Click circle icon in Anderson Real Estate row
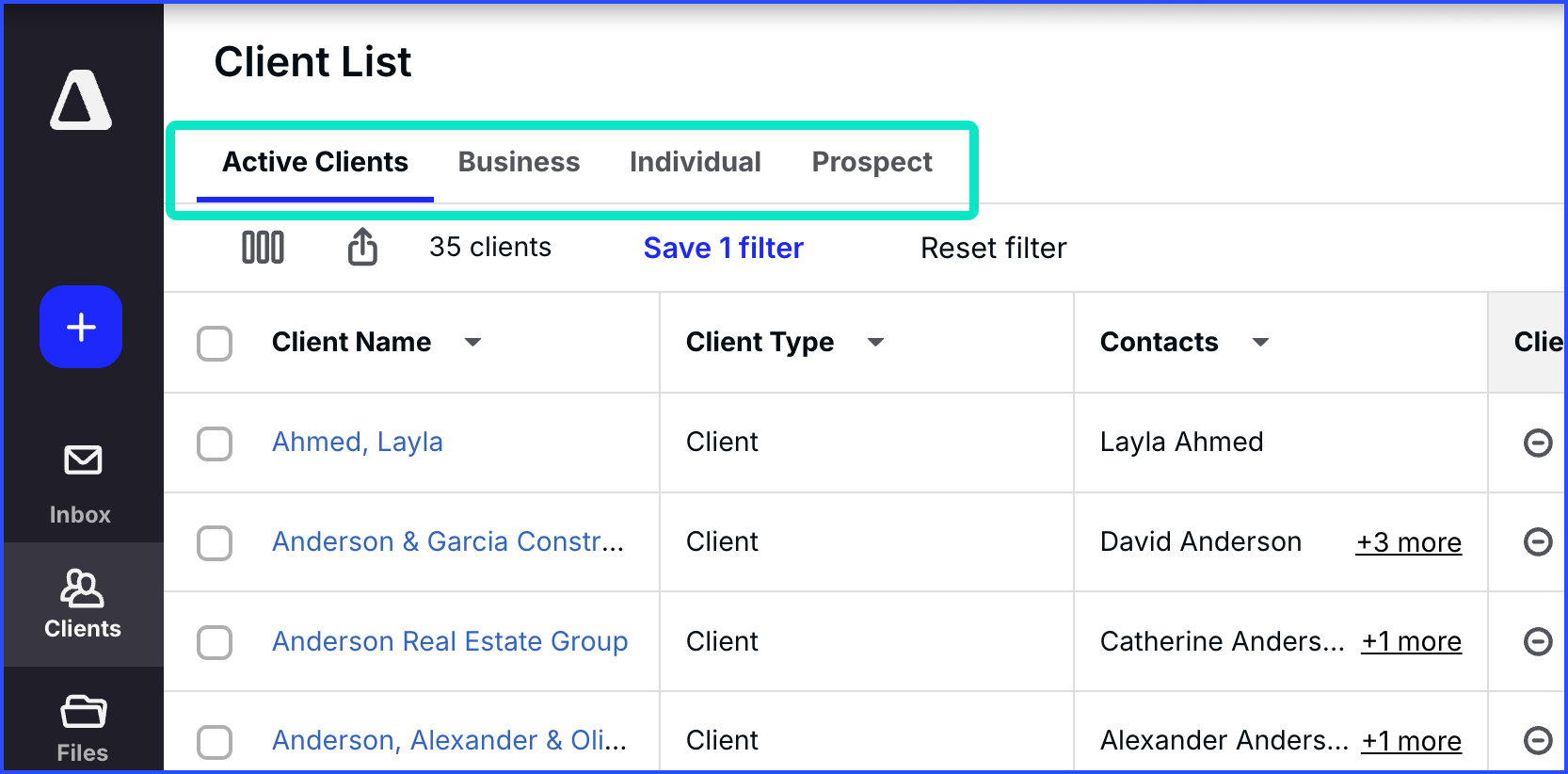The image size is (1568, 774). [1537, 641]
